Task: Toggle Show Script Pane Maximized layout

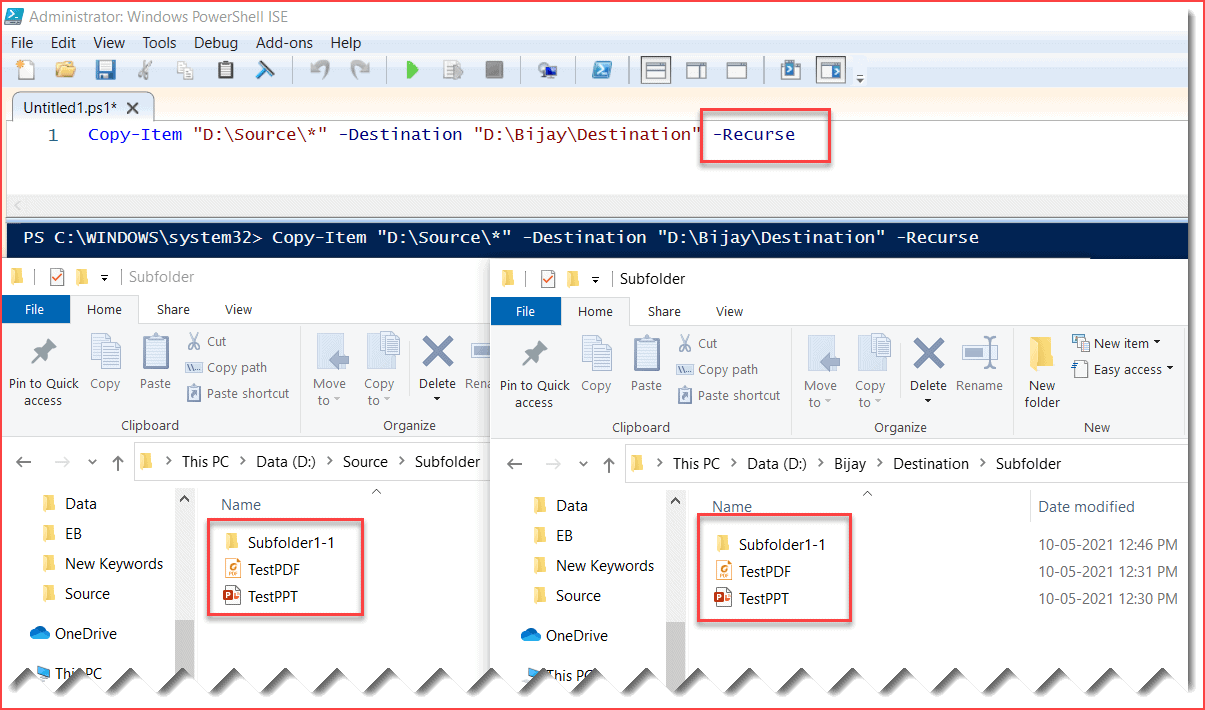Action: (x=737, y=69)
